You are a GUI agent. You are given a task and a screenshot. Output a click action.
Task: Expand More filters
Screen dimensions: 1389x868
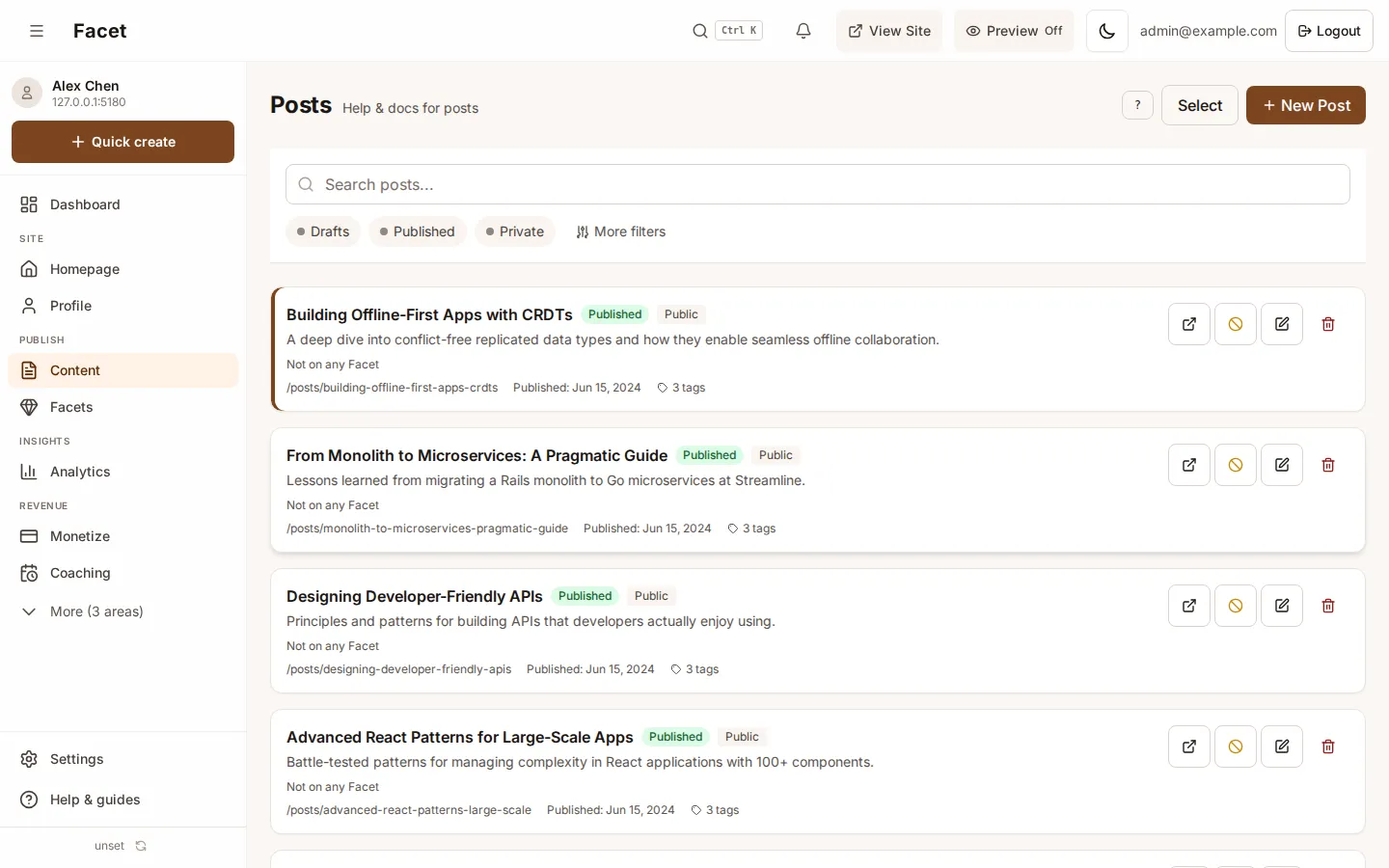click(620, 231)
